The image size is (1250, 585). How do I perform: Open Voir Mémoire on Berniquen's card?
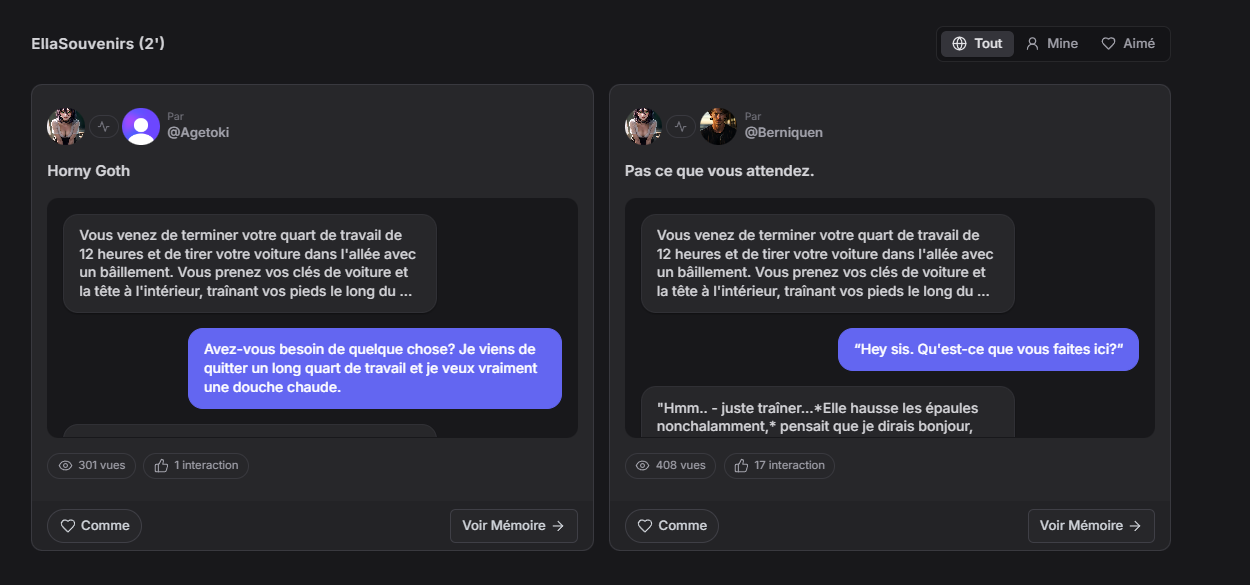click(1091, 526)
